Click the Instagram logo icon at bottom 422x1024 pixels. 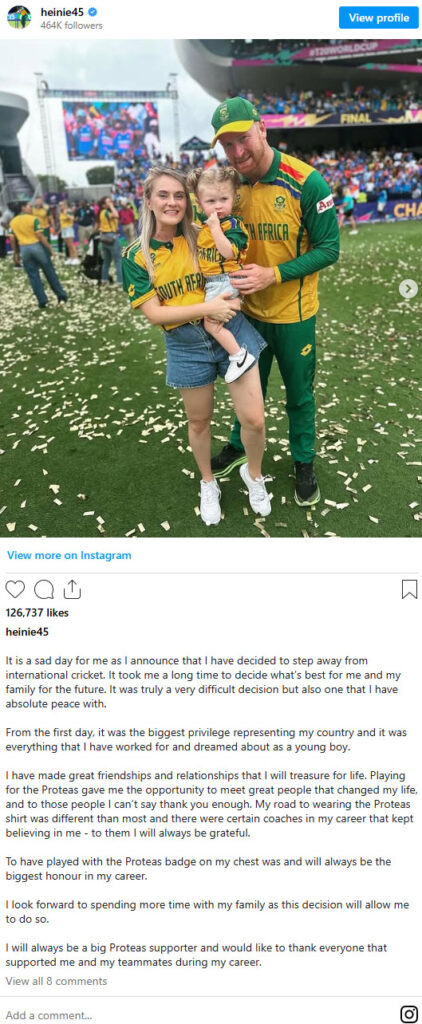point(409,1014)
